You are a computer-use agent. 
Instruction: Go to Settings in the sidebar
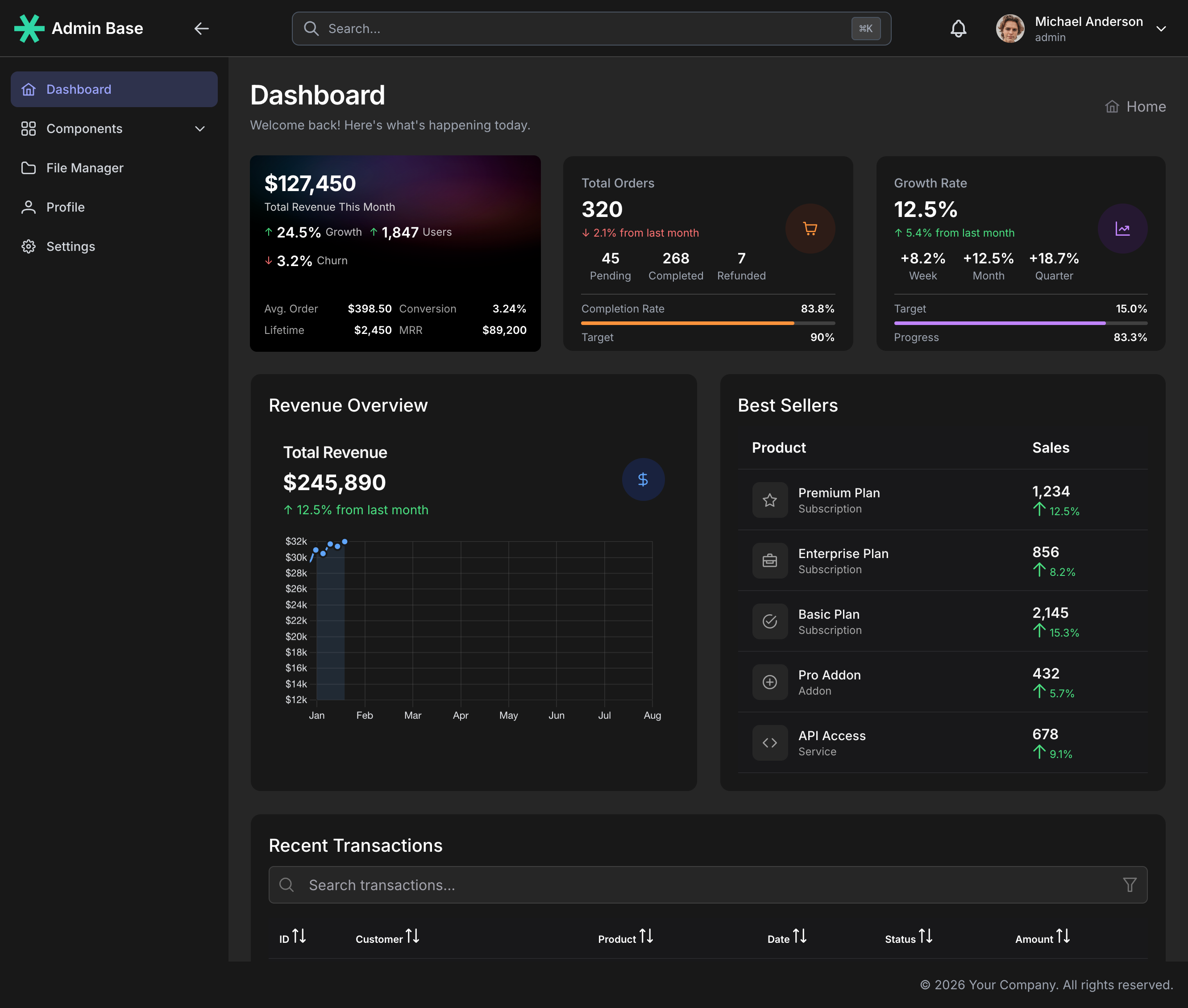(x=70, y=246)
